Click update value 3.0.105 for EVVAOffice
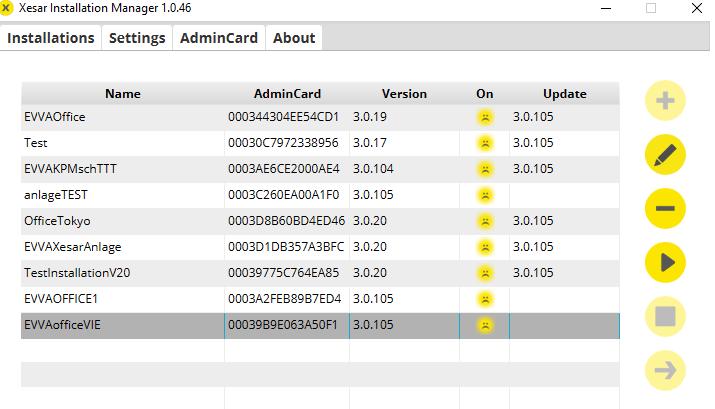The image size is (715, 409). click(533, 117)
